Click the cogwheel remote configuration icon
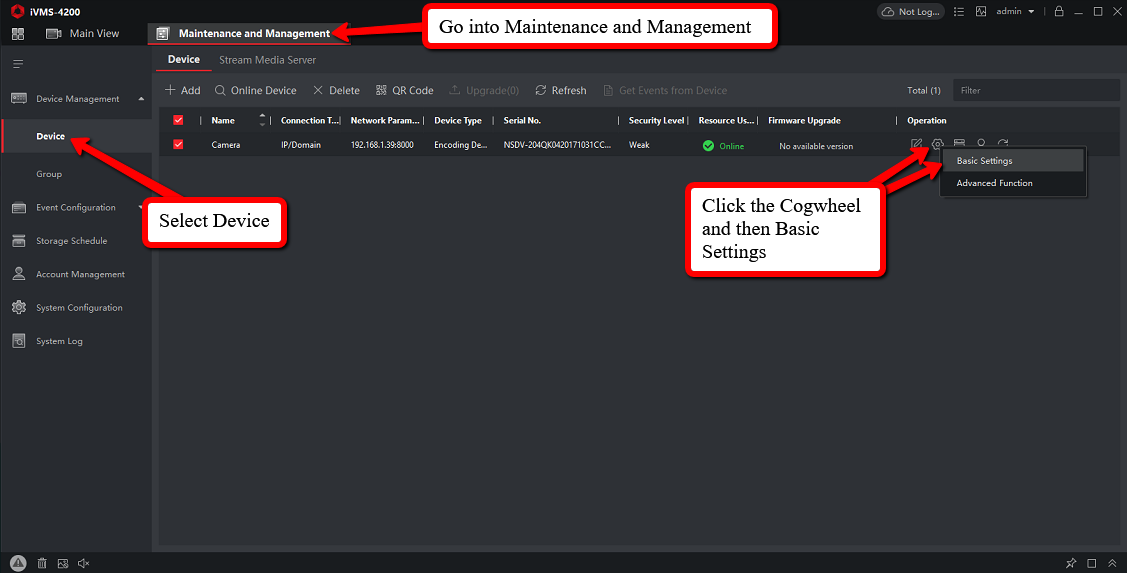 click(937, 145)
